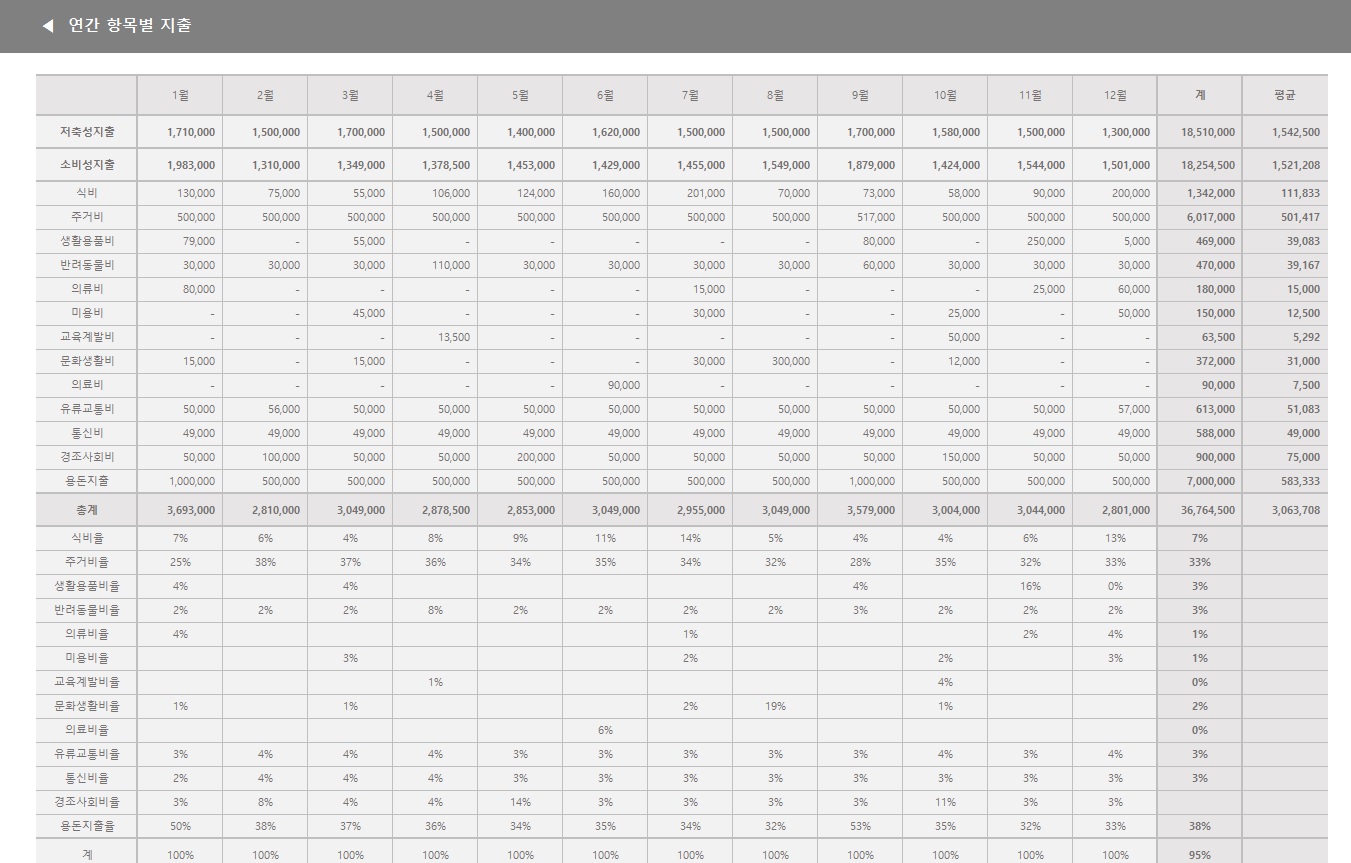Select the 주거비 average 501,417
Viewport: 1351px width, 863px height.
[x=1300, y=217]
